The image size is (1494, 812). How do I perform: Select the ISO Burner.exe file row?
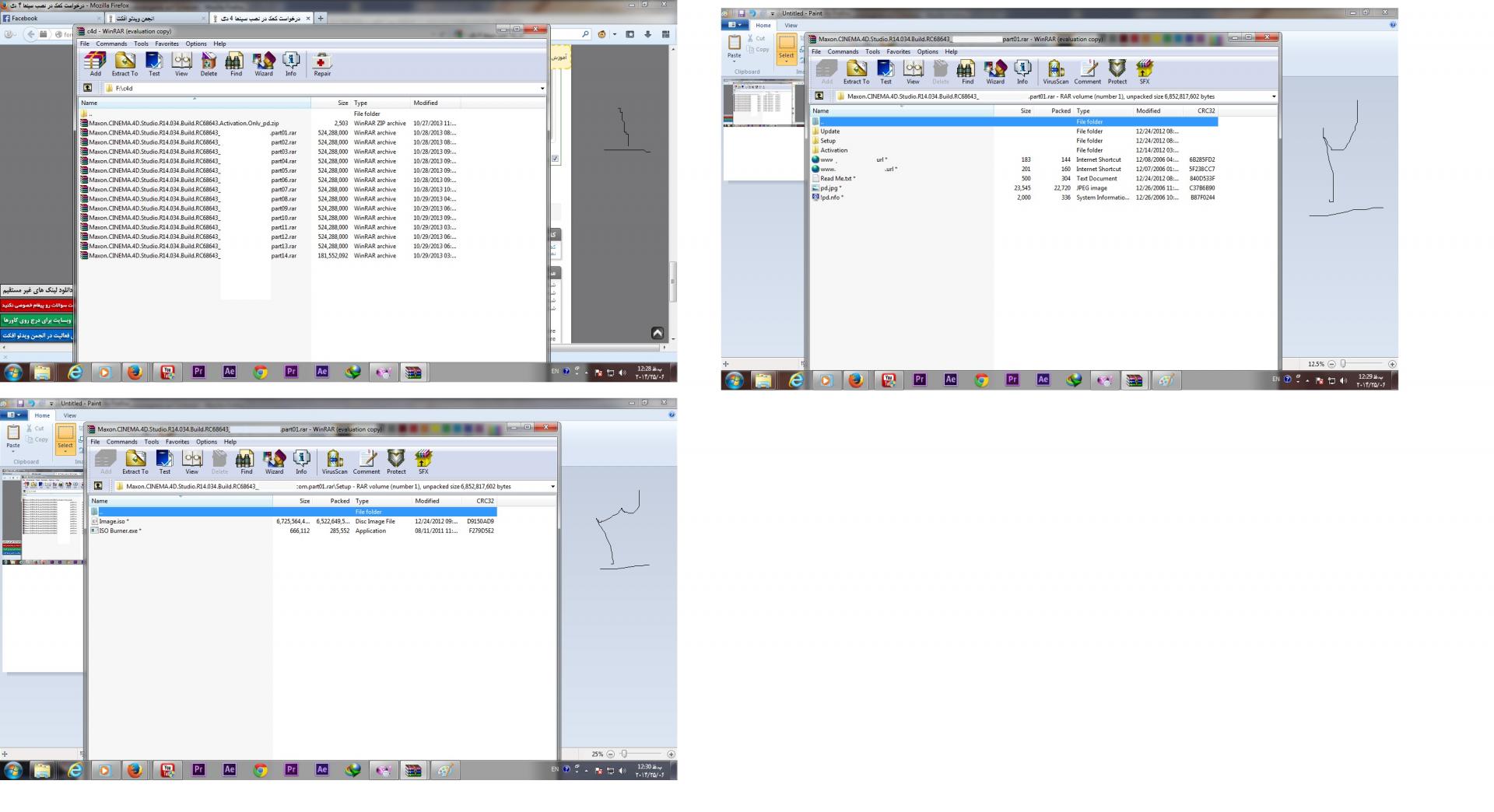coord(293,530)
